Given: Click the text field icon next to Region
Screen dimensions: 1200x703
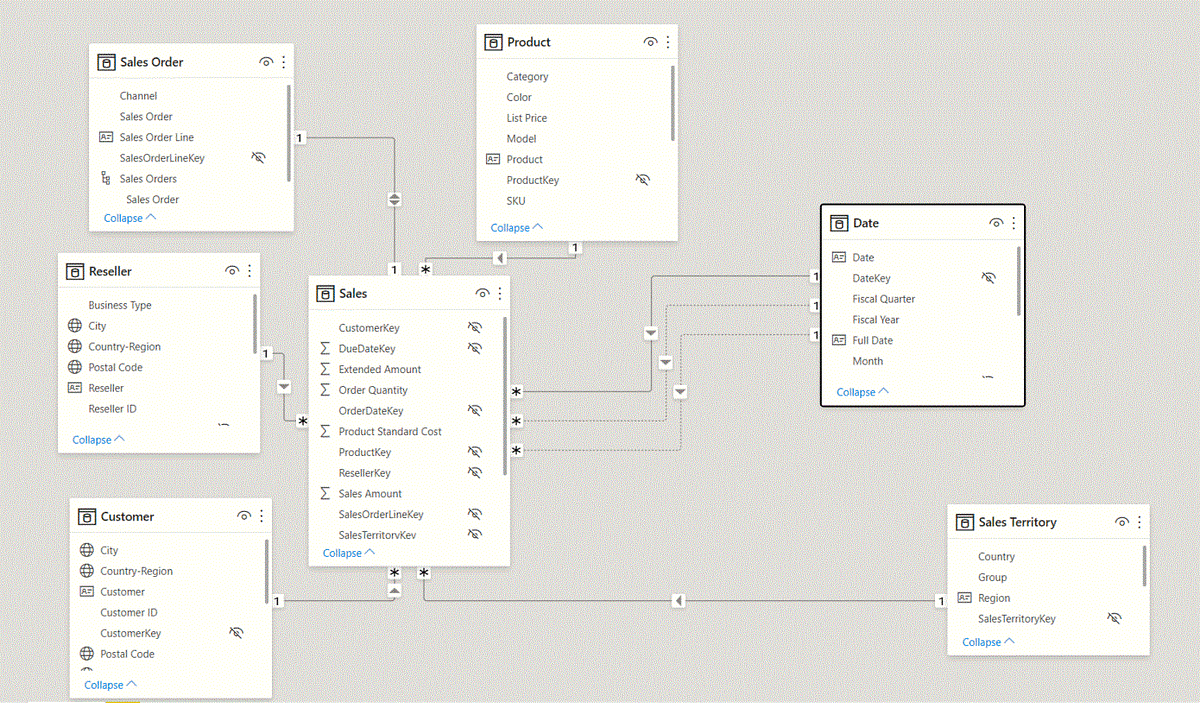Looking at the screenshot, I should [x=963, y=597].
